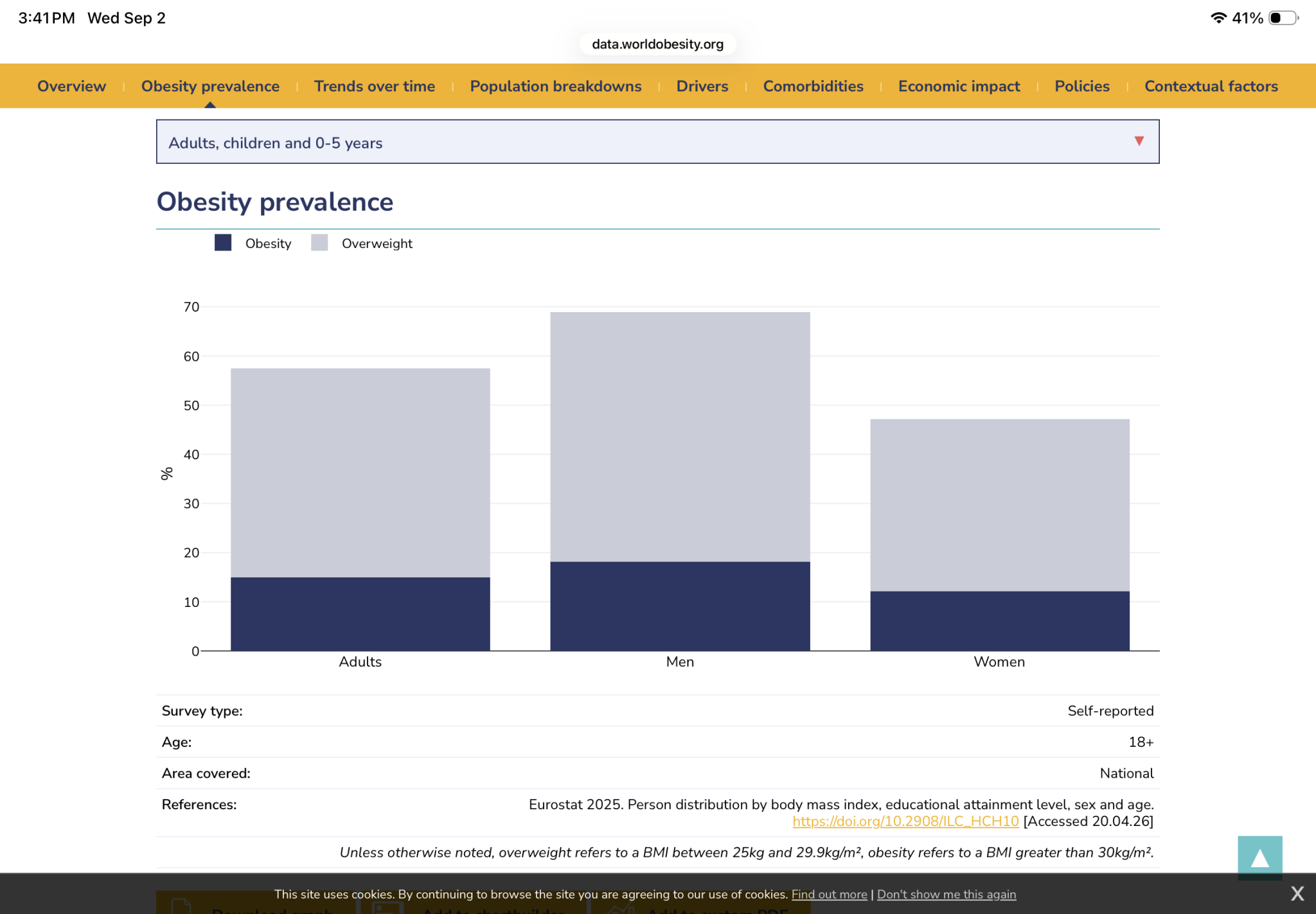Image resolution: width=1316 pixels, height=914 pixels.
Task: Click the Wi-Fi status icon
Action: pyautogui.click(x=1218, y=18)
